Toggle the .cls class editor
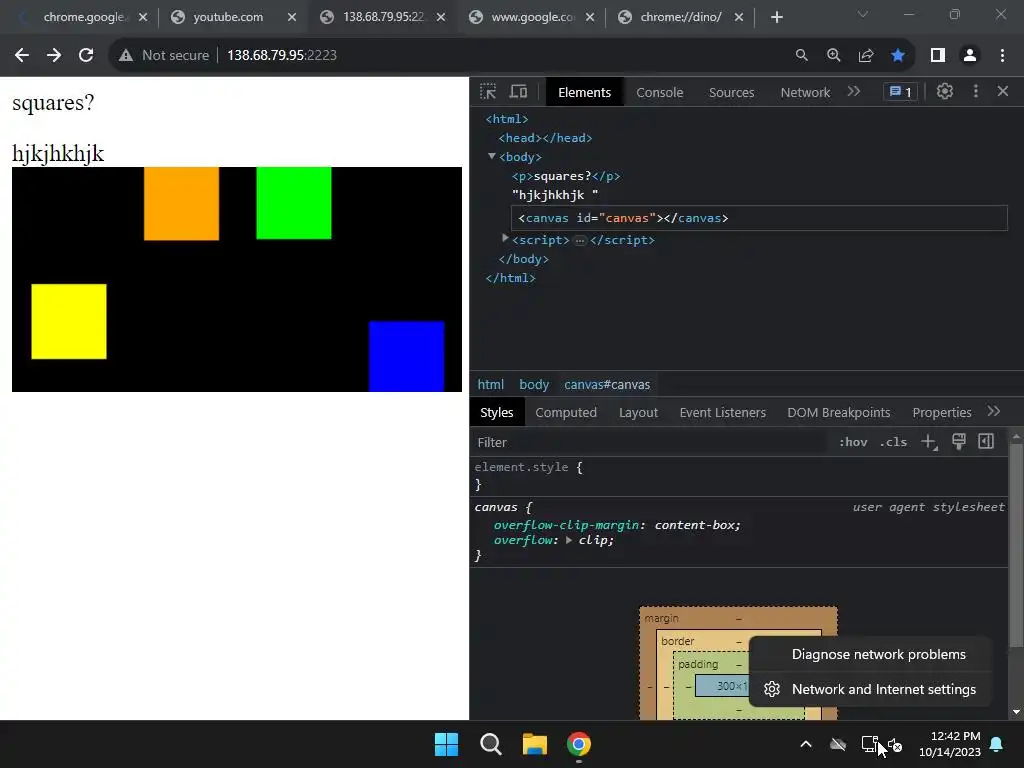Viewport: 1024px width, 768px height. [x=893, y=442]
